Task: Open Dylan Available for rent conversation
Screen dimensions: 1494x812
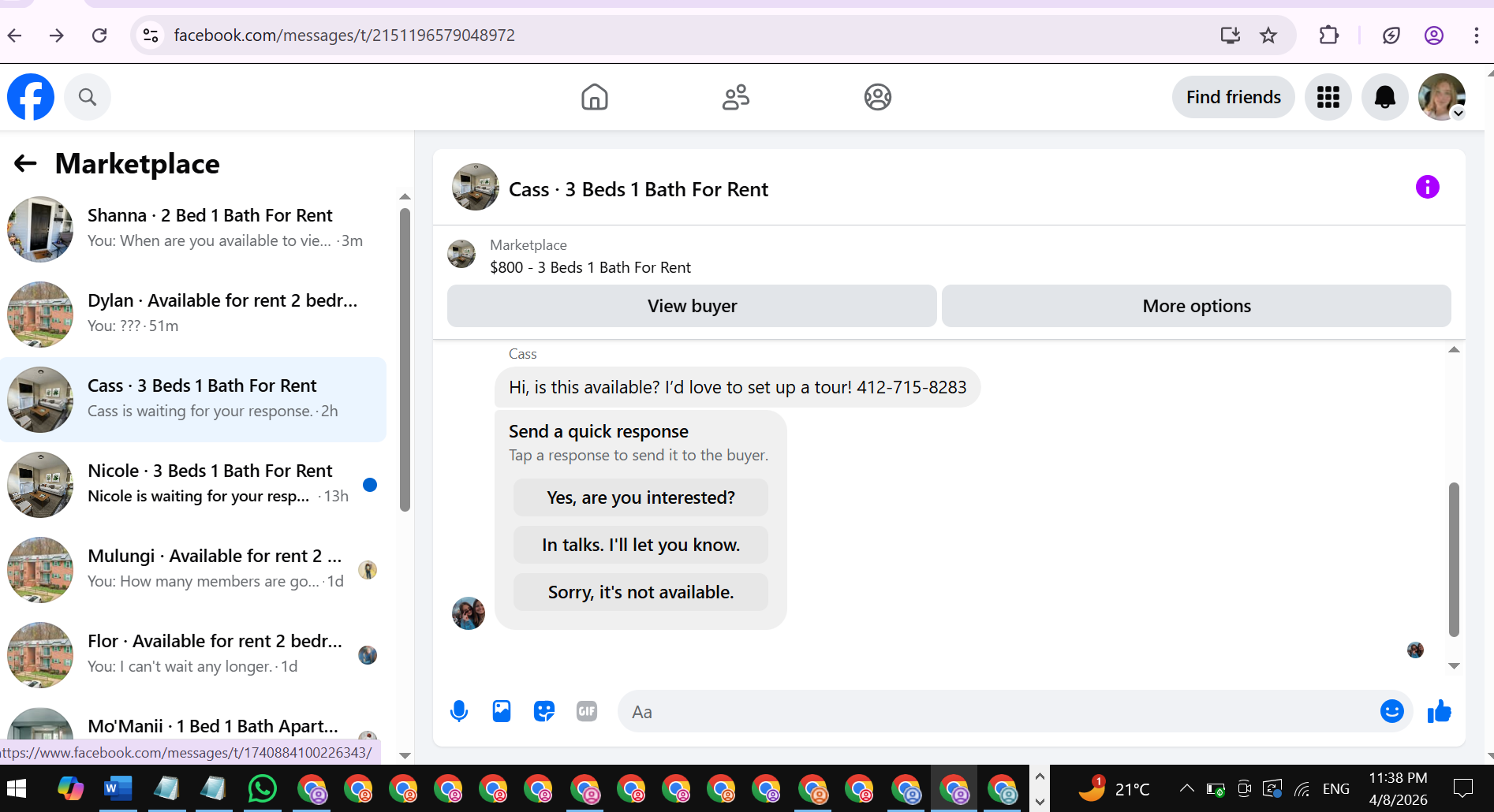Action: pyautogui.click(x=193, y=315)
